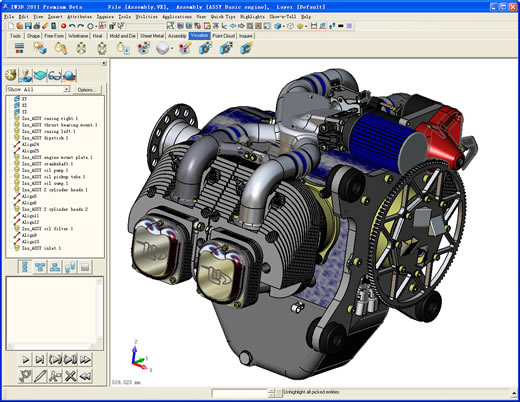Image resolution: width=520 pixels, height=402 pixels.
Task: Click the red record button icon
Action: [63, 26]
